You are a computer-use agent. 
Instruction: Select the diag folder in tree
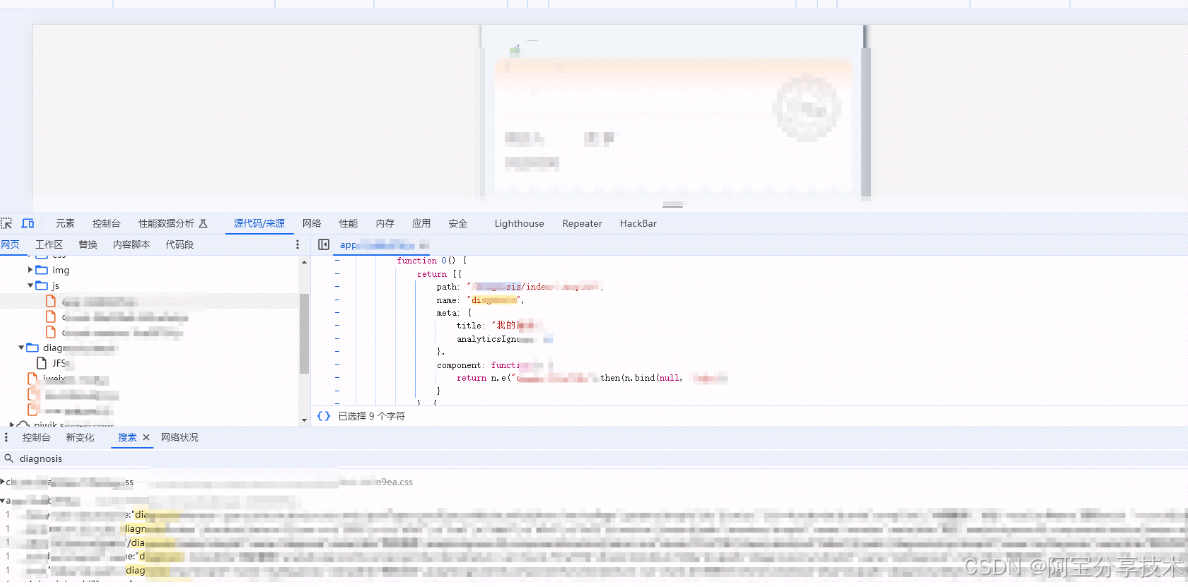72,348
